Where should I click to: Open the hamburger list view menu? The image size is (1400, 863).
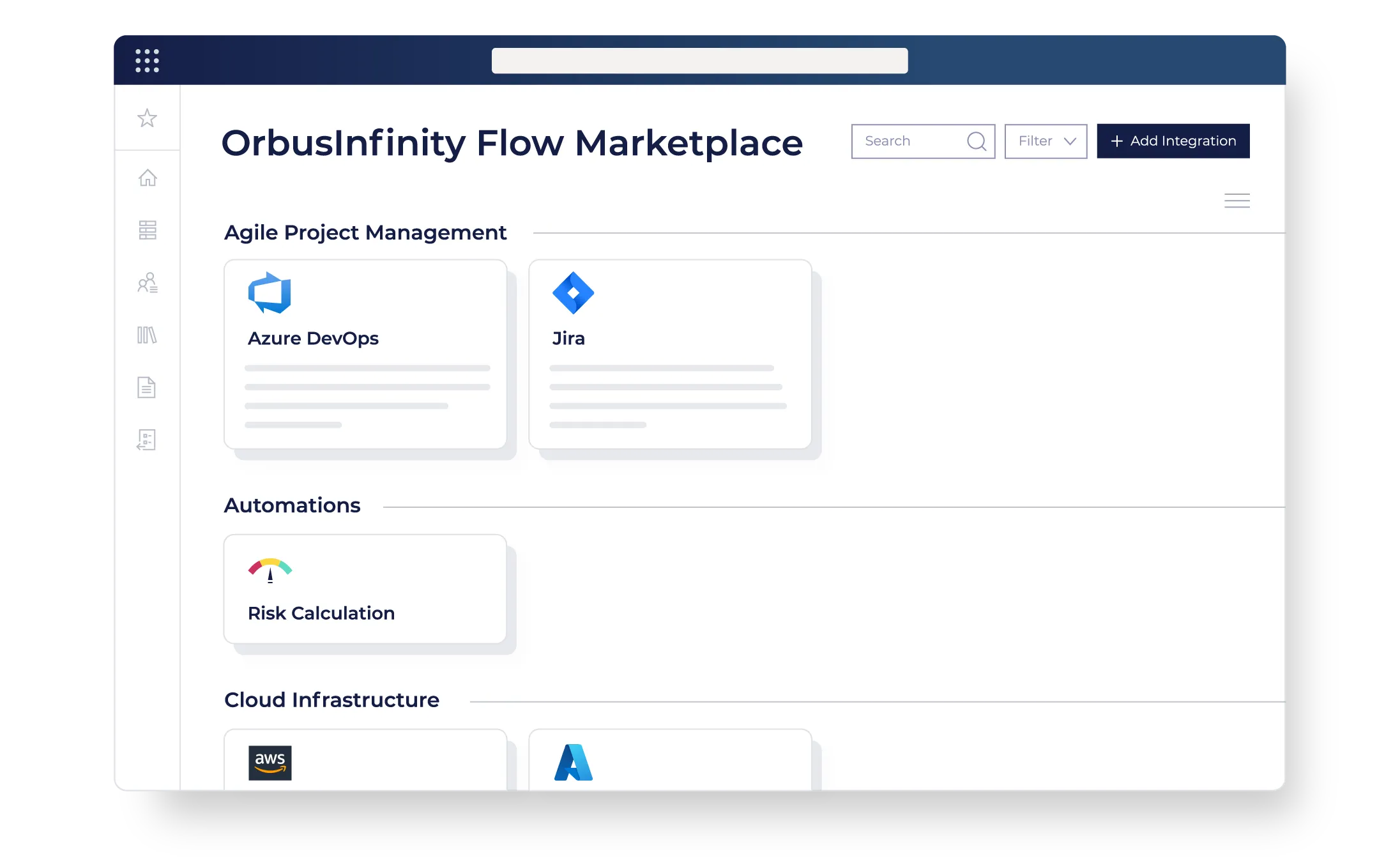1236,201
